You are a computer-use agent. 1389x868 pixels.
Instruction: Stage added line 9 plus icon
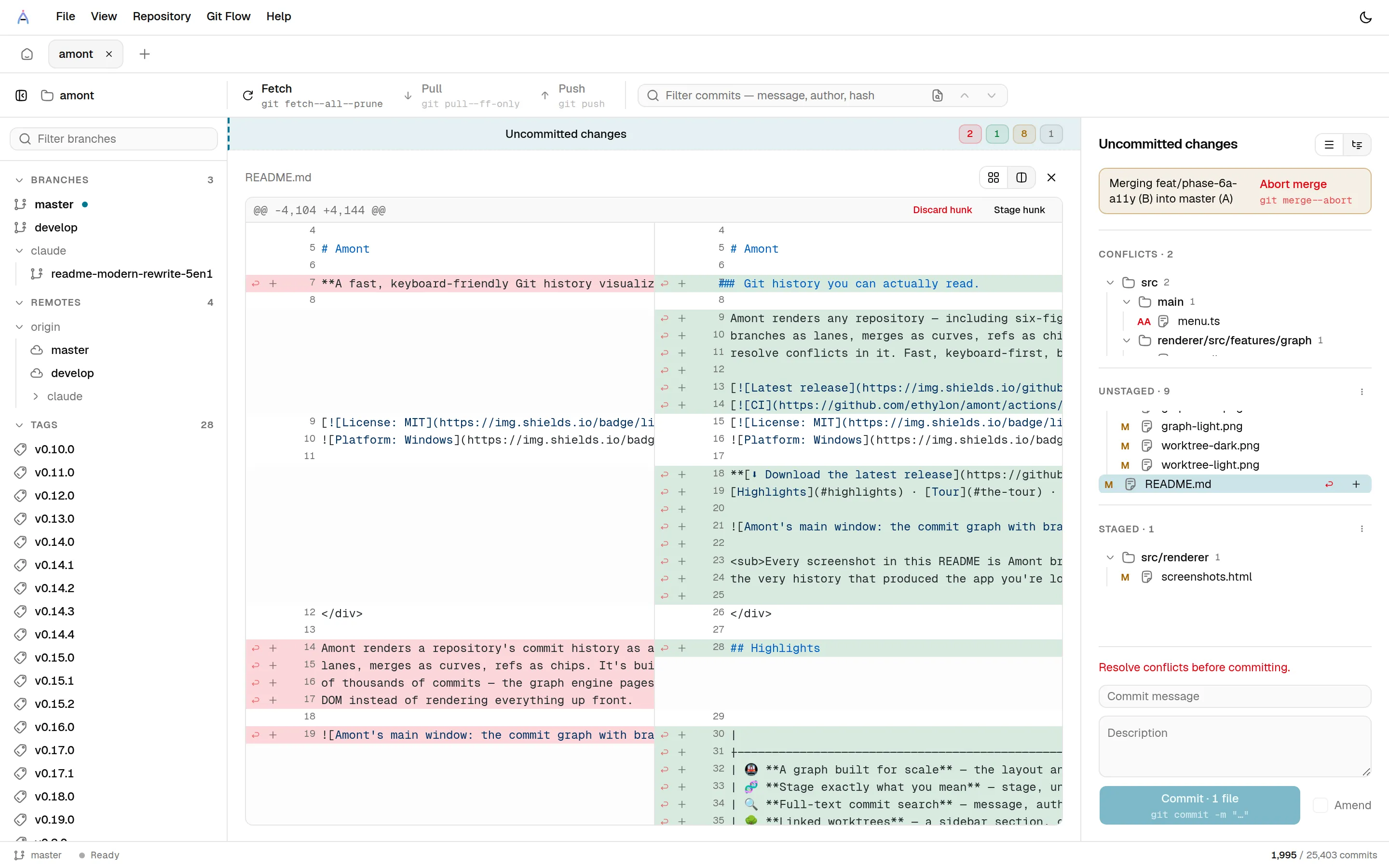[682, 318]
